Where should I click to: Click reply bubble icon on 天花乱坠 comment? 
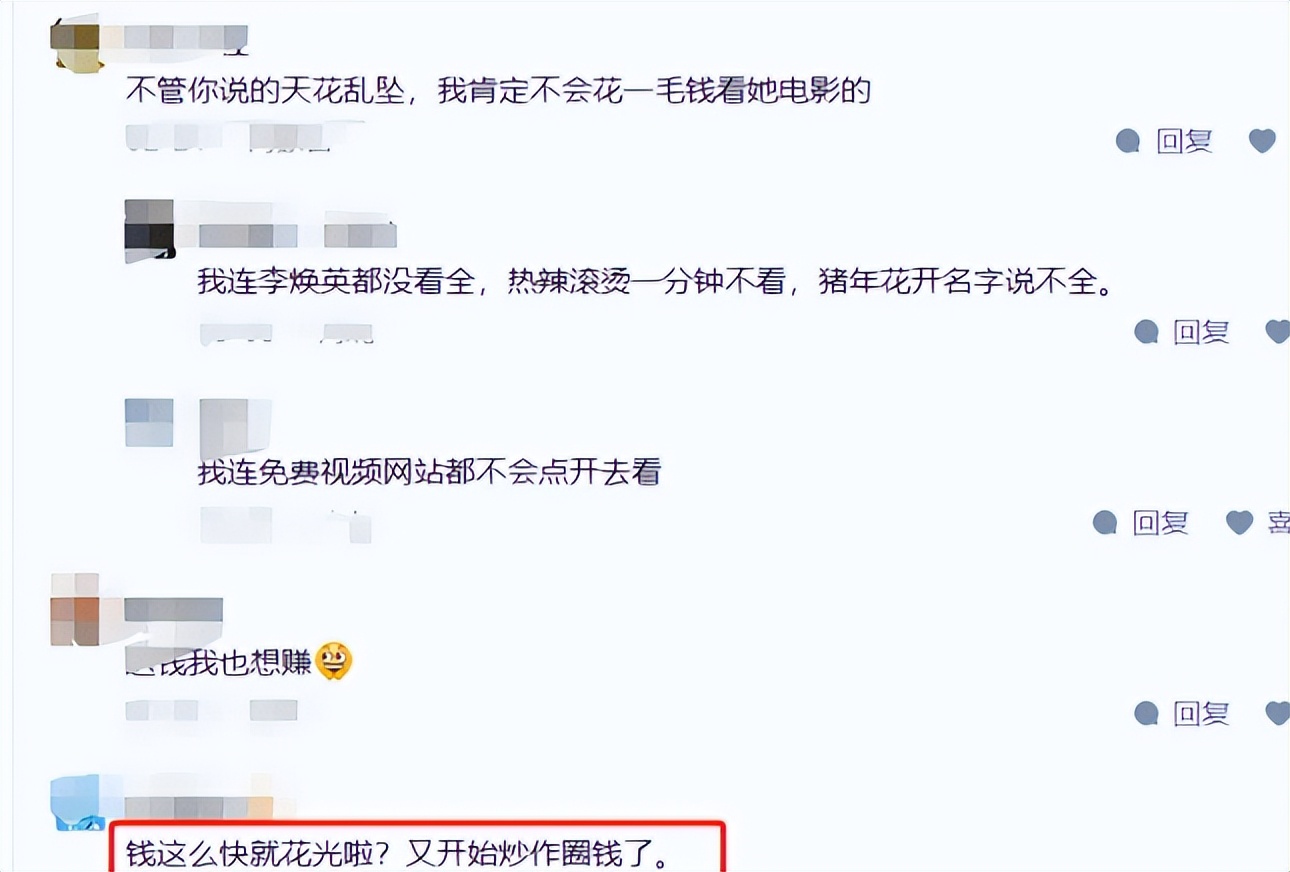(x=1128, y=141)
